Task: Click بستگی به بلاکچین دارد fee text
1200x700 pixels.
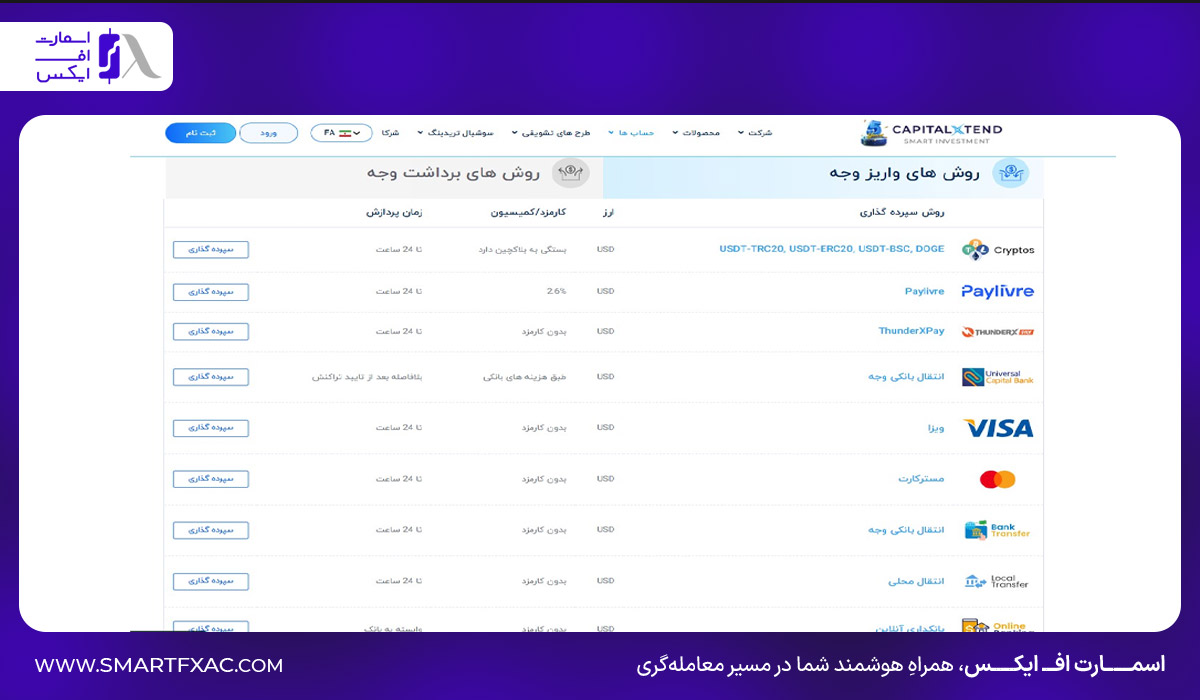Action: coord(523,249)
